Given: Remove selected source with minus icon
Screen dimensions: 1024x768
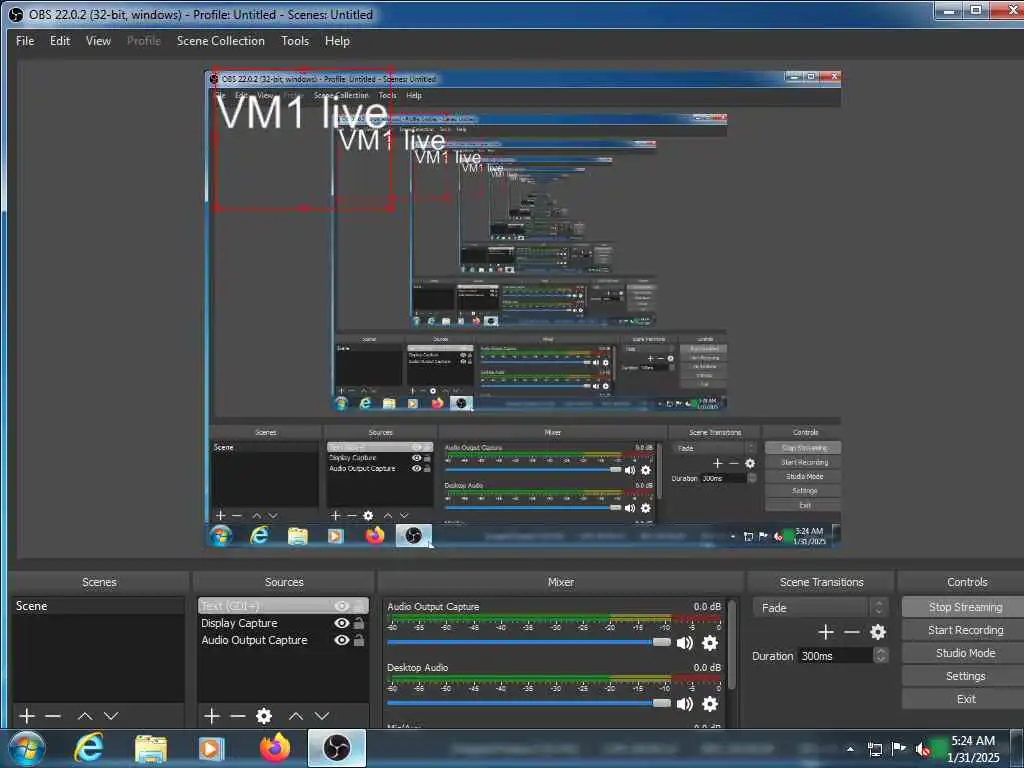Looking at the screenshot, I should point(238,716).
